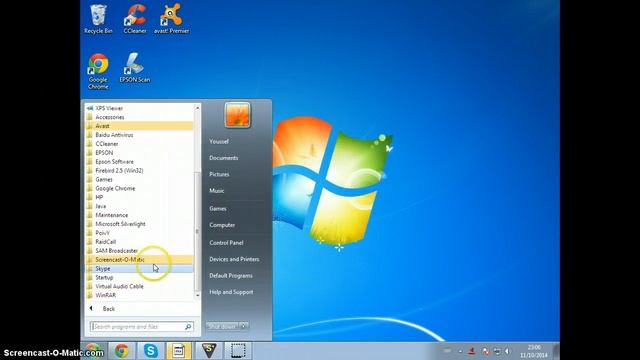Click the Skype icon on the taskbar

click(151, 351)
